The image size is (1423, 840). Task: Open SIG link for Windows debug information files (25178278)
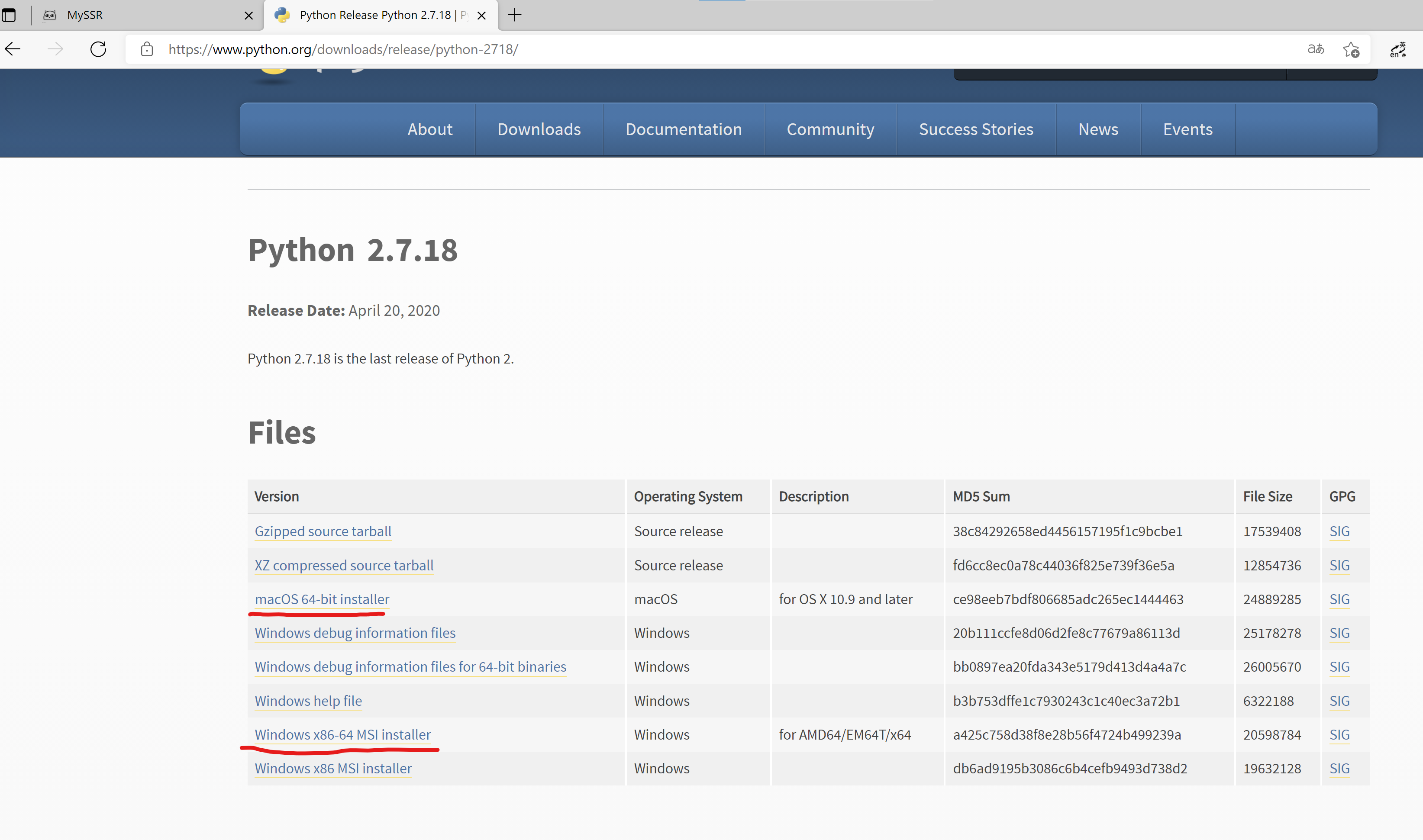[1339, 634]
